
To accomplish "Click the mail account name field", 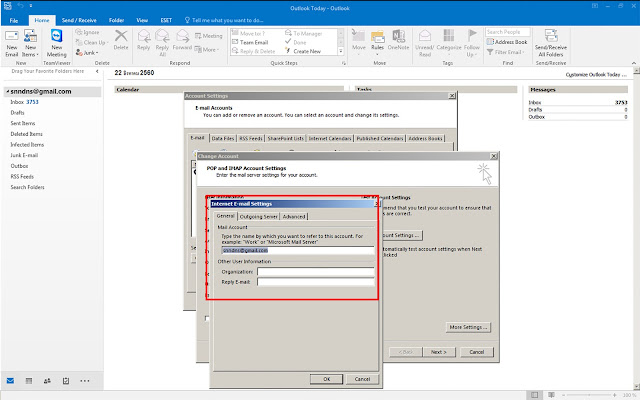I will tap(298, 250).
